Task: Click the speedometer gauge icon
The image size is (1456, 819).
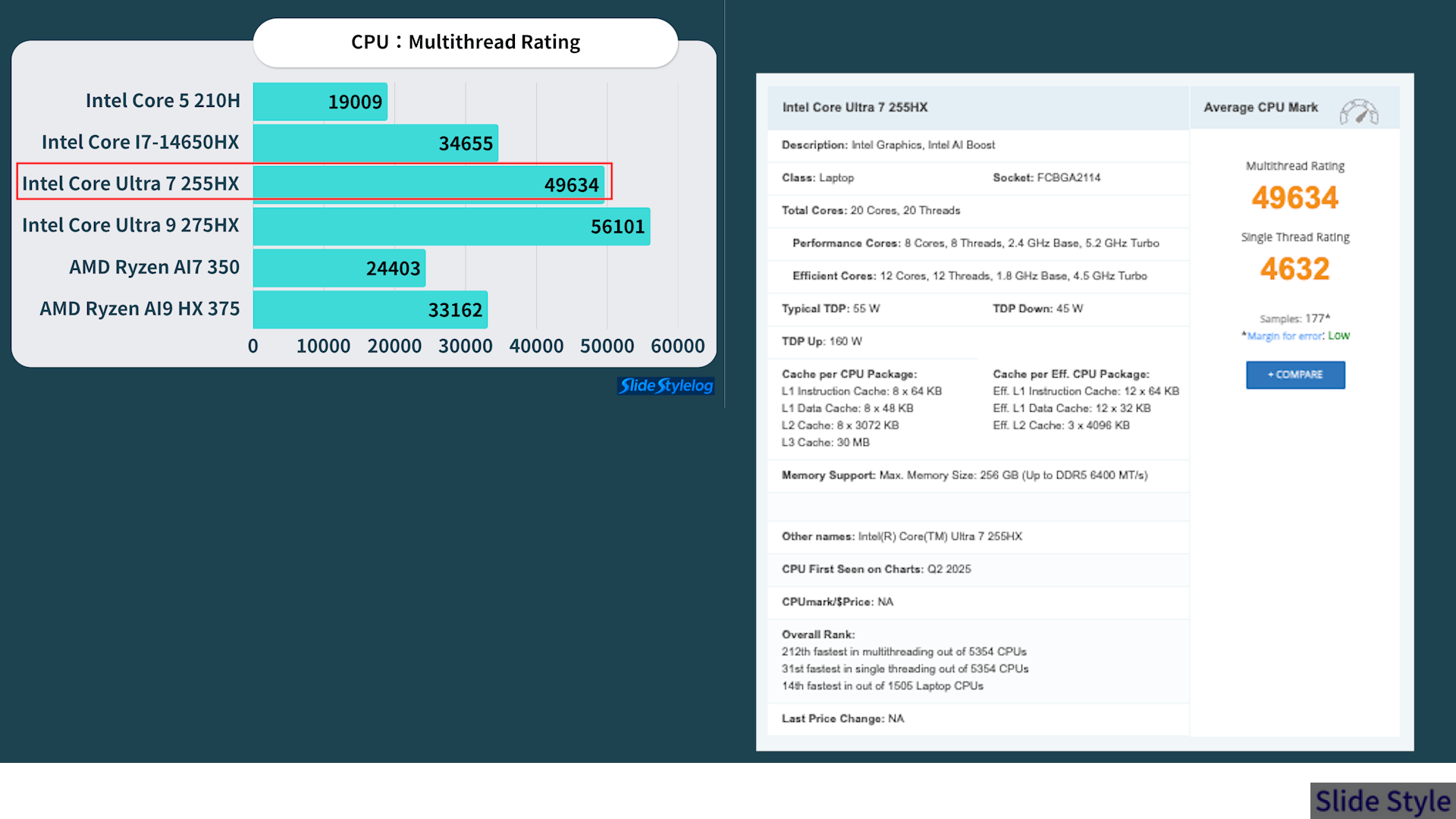Action: [1358, 111]
